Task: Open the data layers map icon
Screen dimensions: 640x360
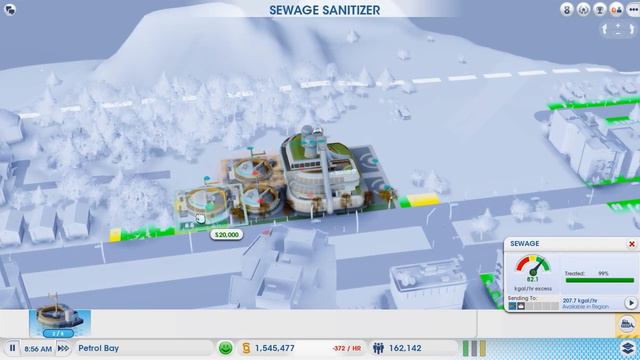Action: 628,348
